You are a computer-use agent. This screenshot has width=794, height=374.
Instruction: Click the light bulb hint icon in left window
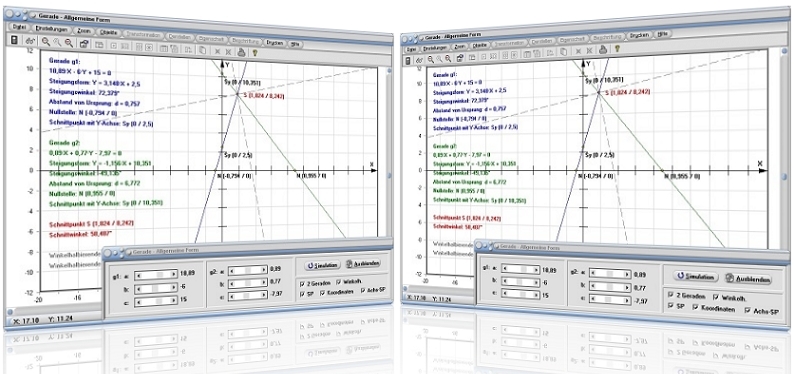coord(256,52)
